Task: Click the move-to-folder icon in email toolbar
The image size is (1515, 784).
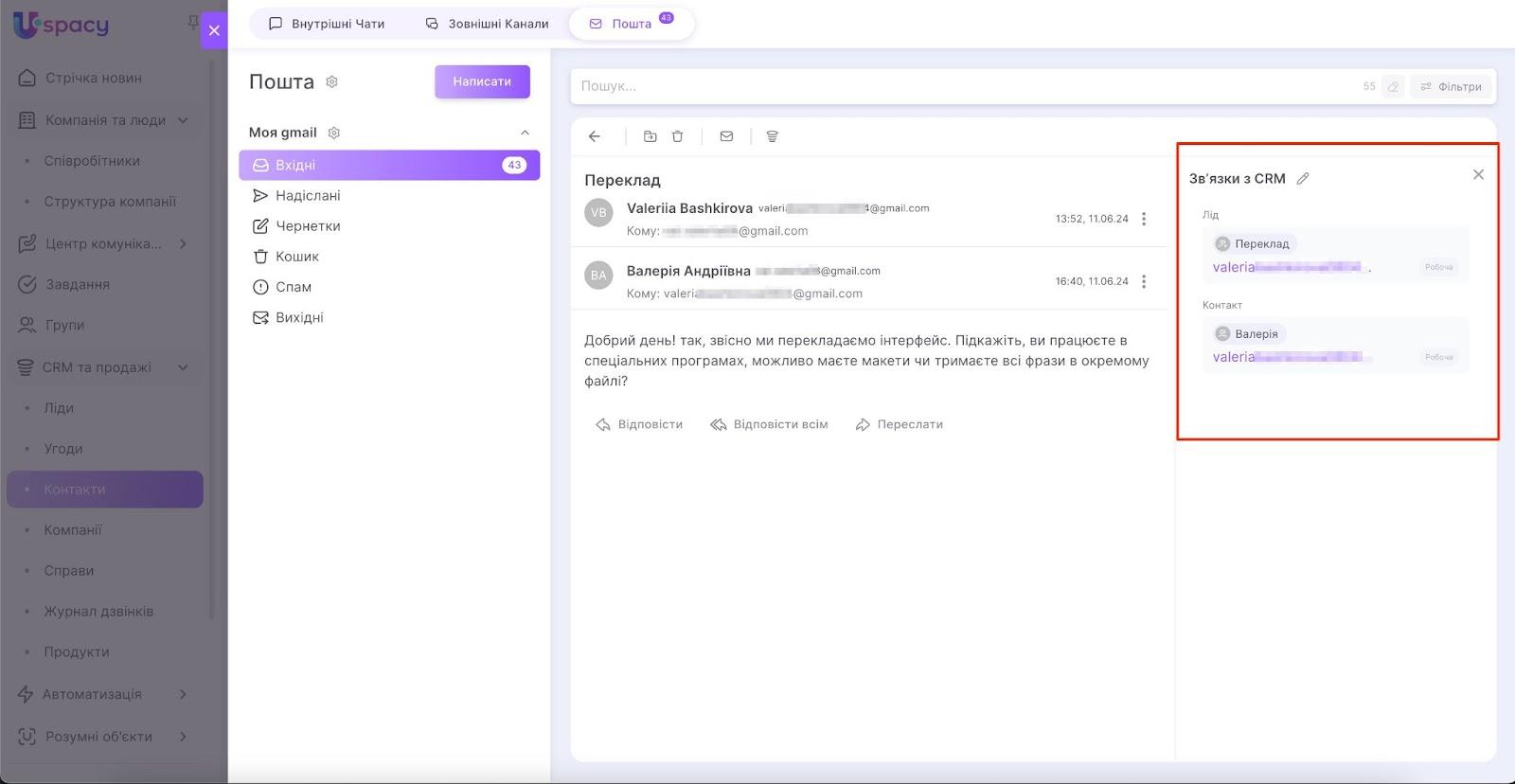Action: [x=650, y=136]
